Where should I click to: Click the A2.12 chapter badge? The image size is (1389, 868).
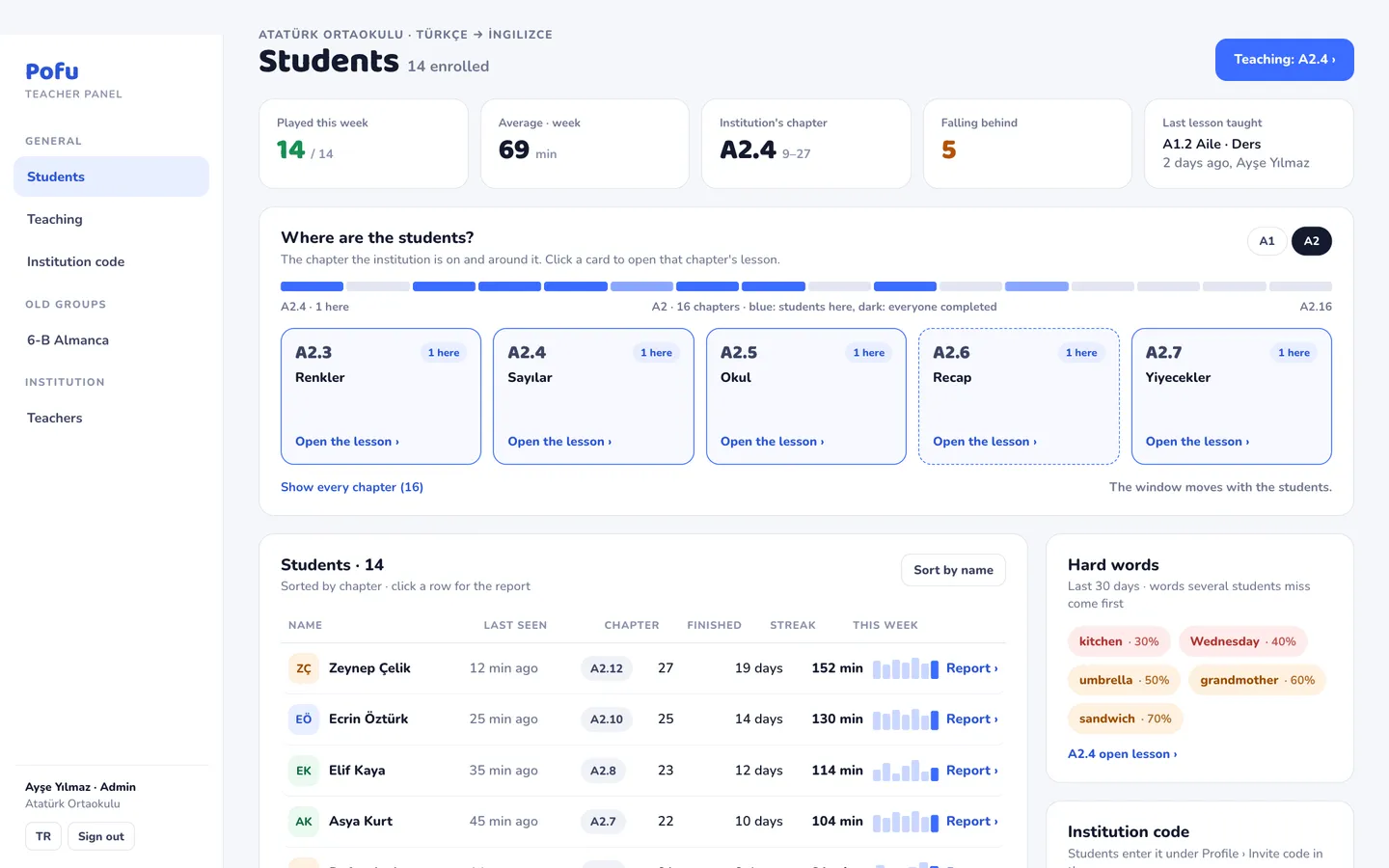pos(607,668)
